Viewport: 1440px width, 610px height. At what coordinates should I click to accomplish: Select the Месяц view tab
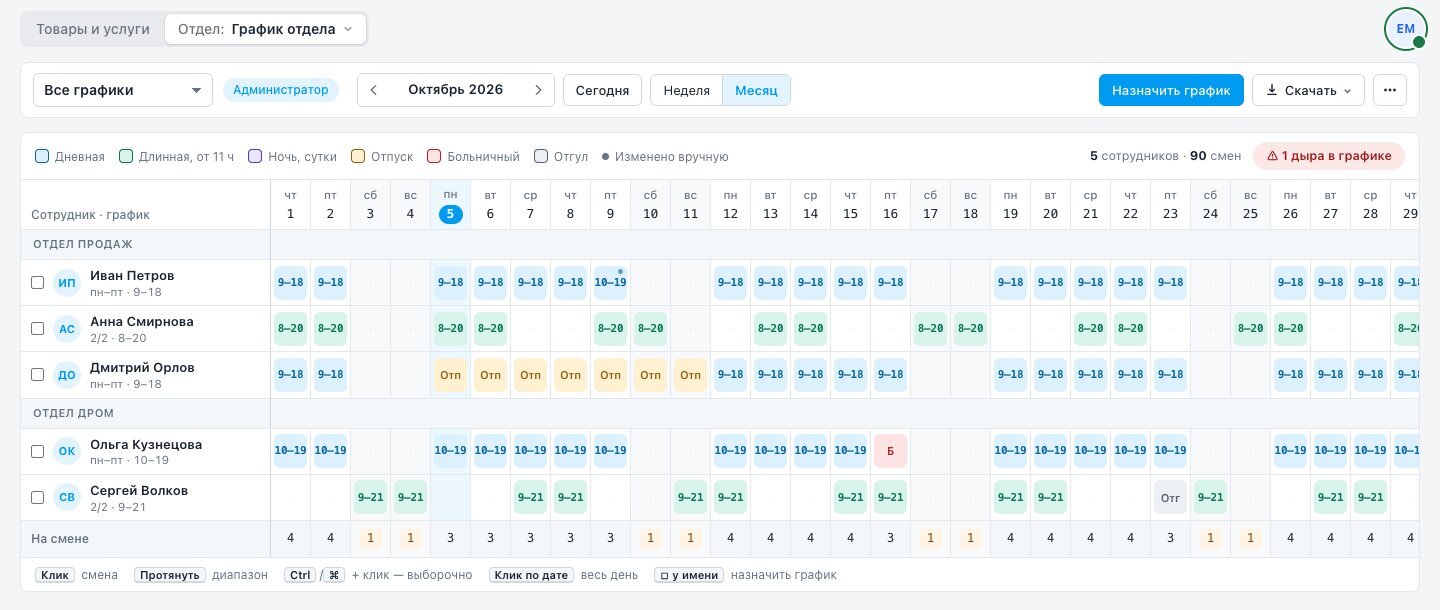tap(756, 90)
